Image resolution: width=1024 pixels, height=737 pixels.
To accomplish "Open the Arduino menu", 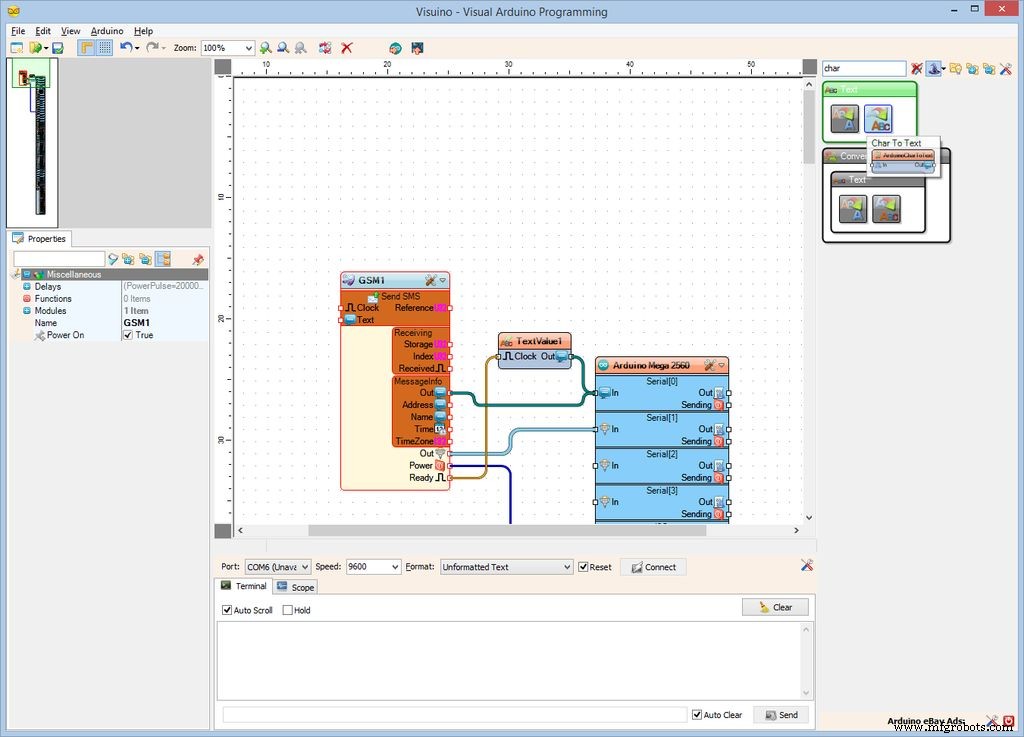I will coord(107,31).
